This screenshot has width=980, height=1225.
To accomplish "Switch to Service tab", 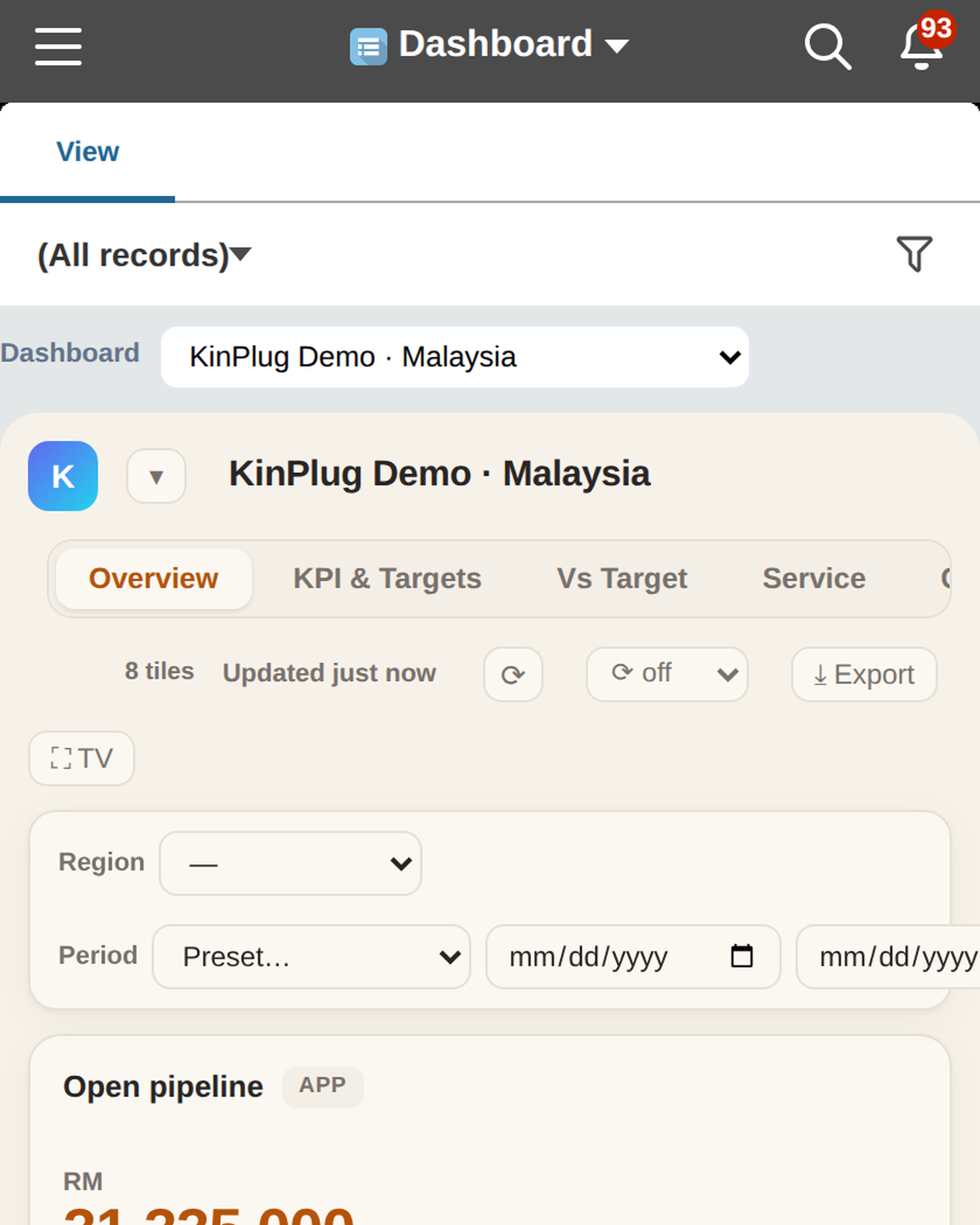I will click(814, 578).
